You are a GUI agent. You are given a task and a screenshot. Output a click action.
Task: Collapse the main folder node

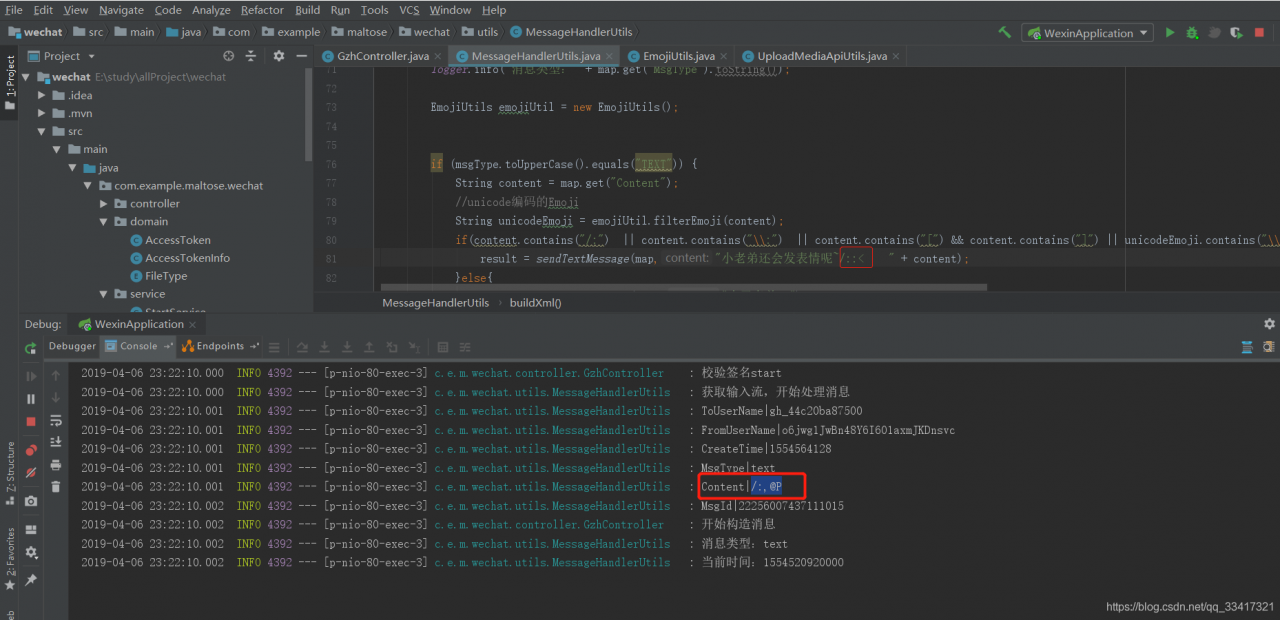pyautogui.click(x=58, y=149)
